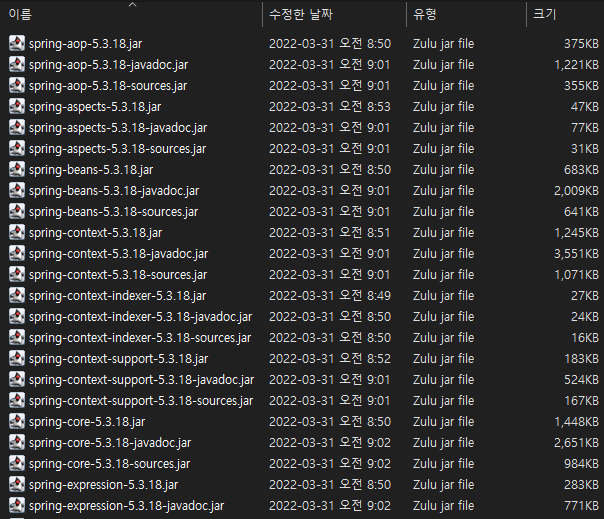The image size is (604, 519).
Task: Select file name spring-context-5.3.18.jar
Action: pos(96,233)
